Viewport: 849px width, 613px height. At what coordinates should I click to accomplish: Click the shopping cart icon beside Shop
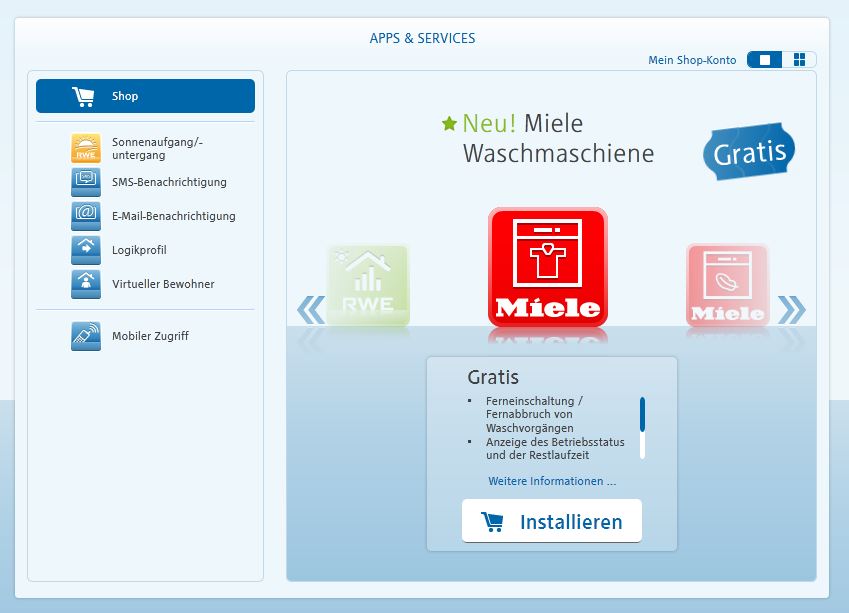tap(83, 96)
